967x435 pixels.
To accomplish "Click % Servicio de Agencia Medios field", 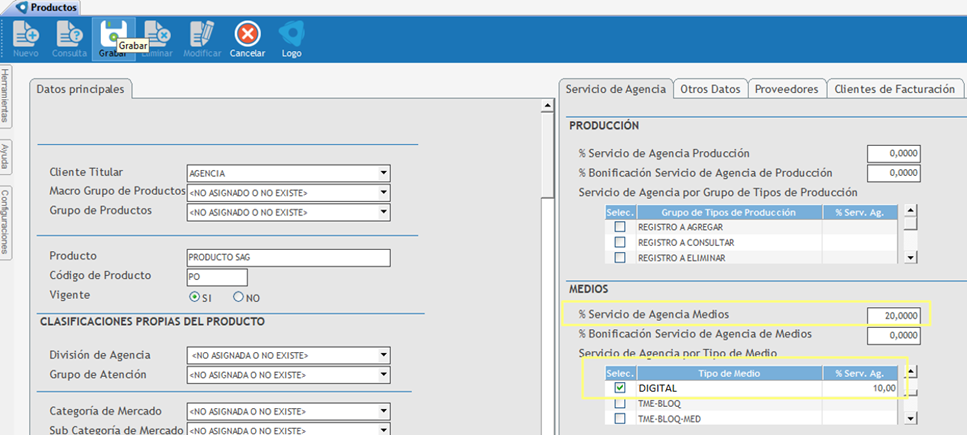I will (894, 315).
